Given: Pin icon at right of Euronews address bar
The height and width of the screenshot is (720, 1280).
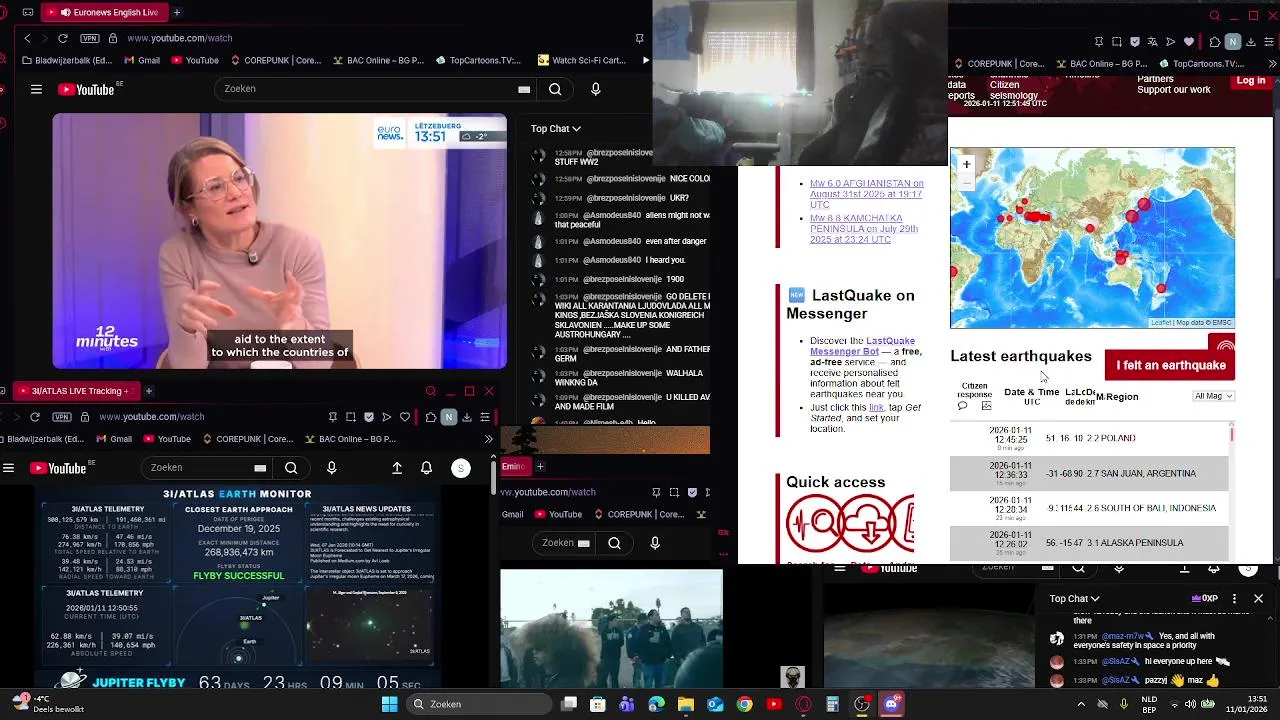Looking at the screenshot, I should tap(639, 38).
